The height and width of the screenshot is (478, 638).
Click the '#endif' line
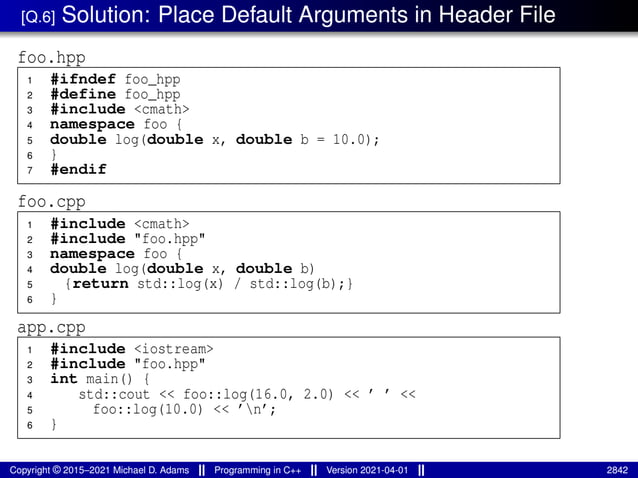[78, 169]
